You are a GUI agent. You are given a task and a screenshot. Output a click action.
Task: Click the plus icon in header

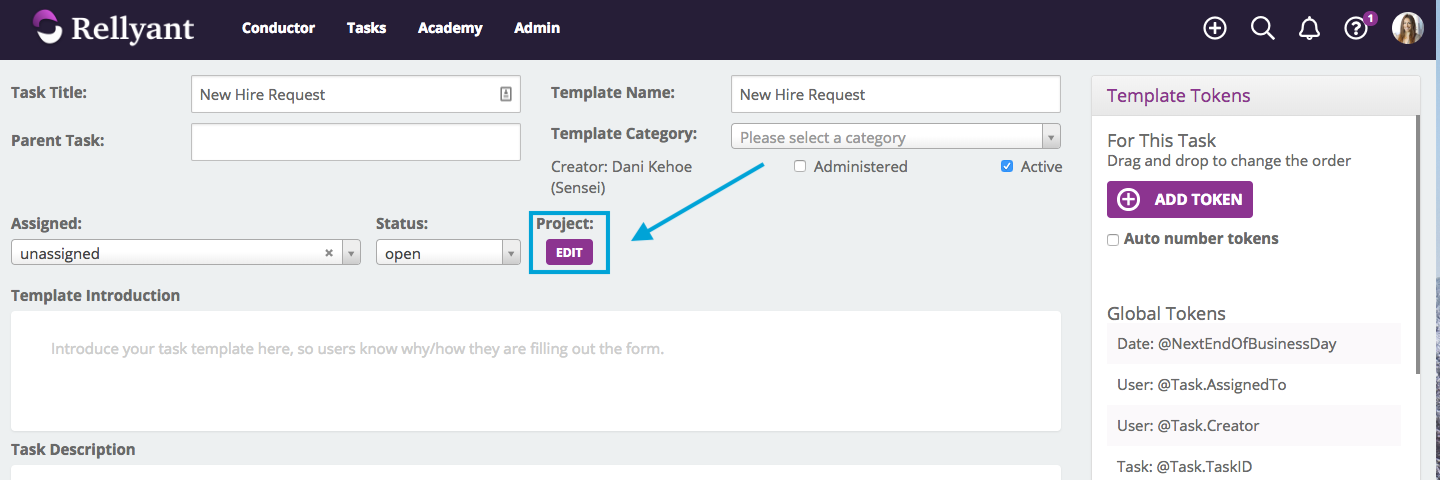pos(1214,28)
